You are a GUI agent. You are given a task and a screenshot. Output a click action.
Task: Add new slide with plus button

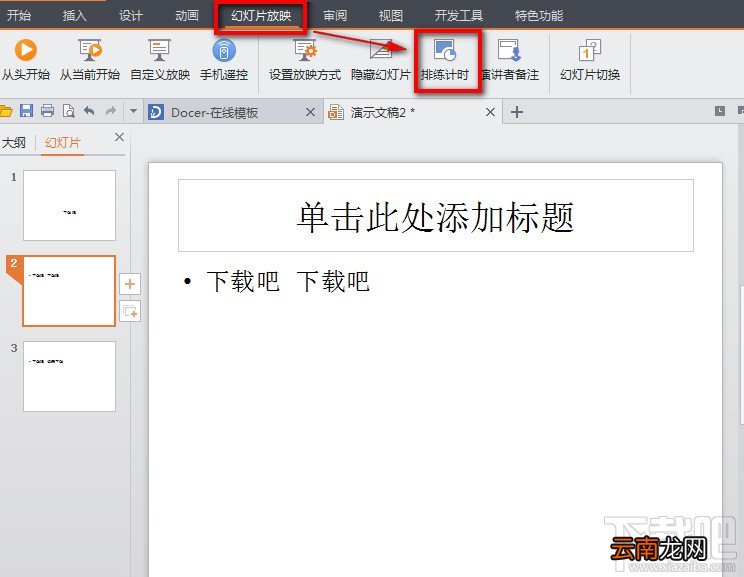[x=130, y=284]
